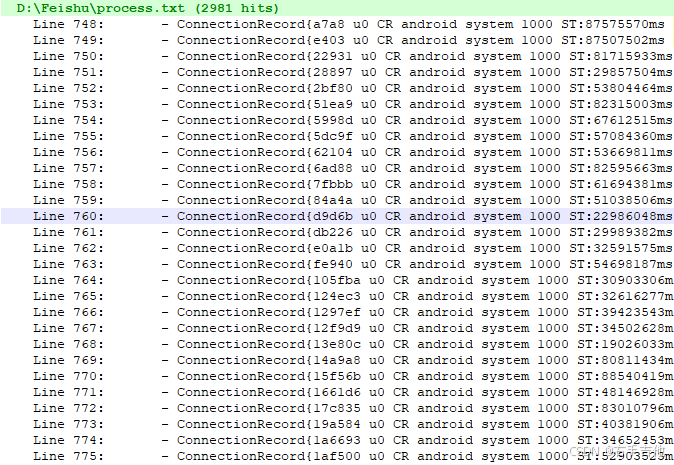The width and height of the screenshot is (674, 465).
Task: Open search hit Line 771 with 1661d6
Action: [337, 392]
